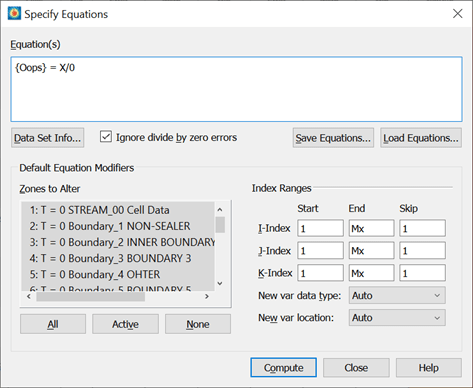Click zone list horizontal scrollbar thumb
Screen dimensions: 473x388
pos(90,296)
